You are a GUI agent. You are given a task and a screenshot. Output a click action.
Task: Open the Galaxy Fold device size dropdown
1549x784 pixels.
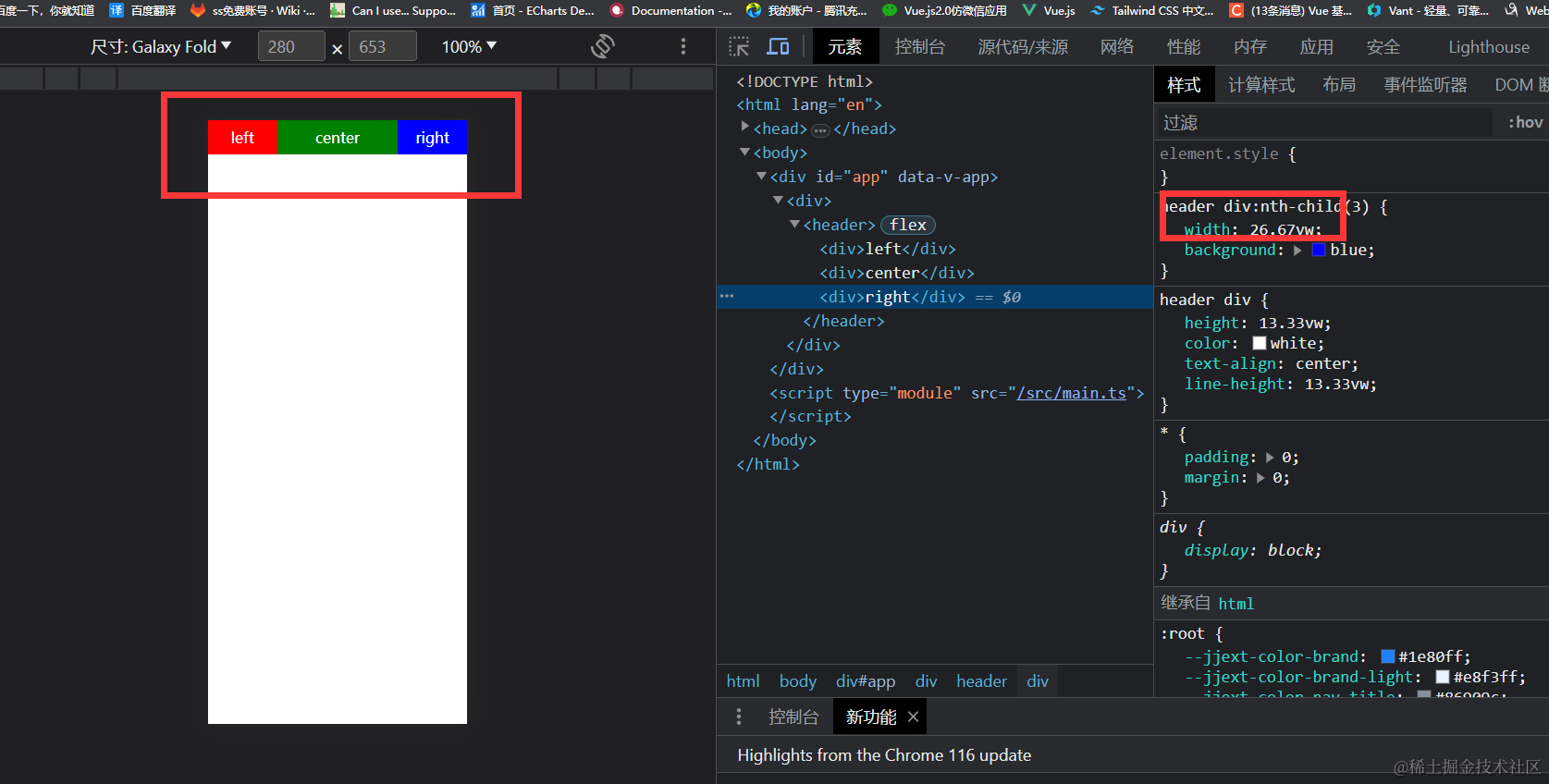coord(161,46)
